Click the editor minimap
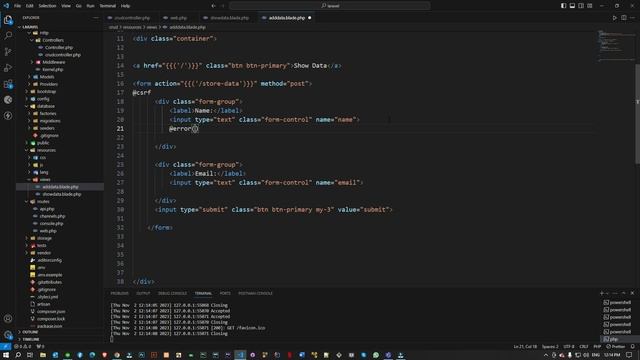 [x=616, y=45]
